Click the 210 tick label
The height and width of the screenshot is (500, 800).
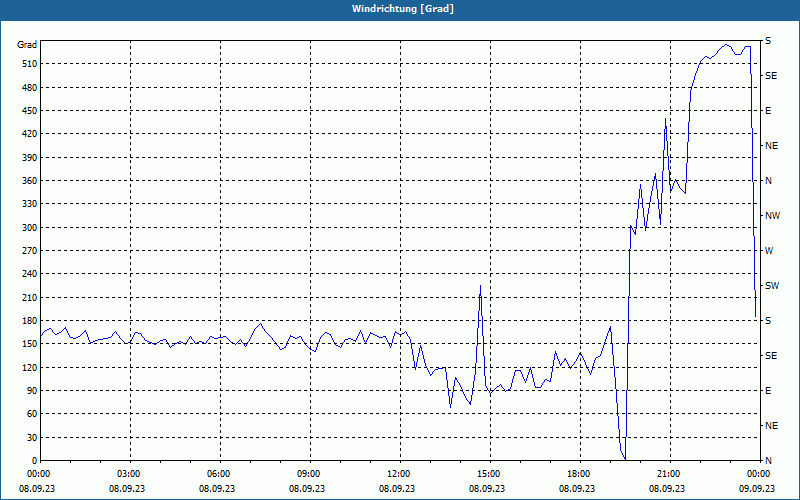[29, 297]
